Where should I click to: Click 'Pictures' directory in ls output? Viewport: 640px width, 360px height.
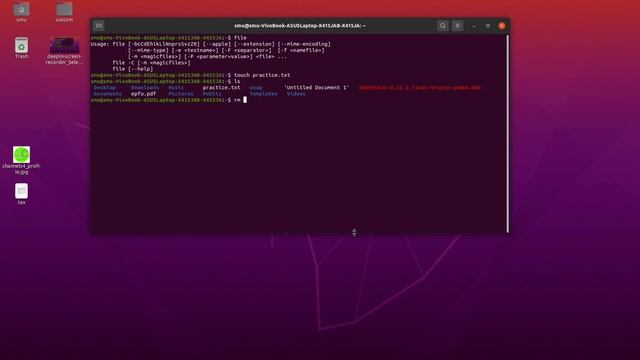click(x=181, y=94)
